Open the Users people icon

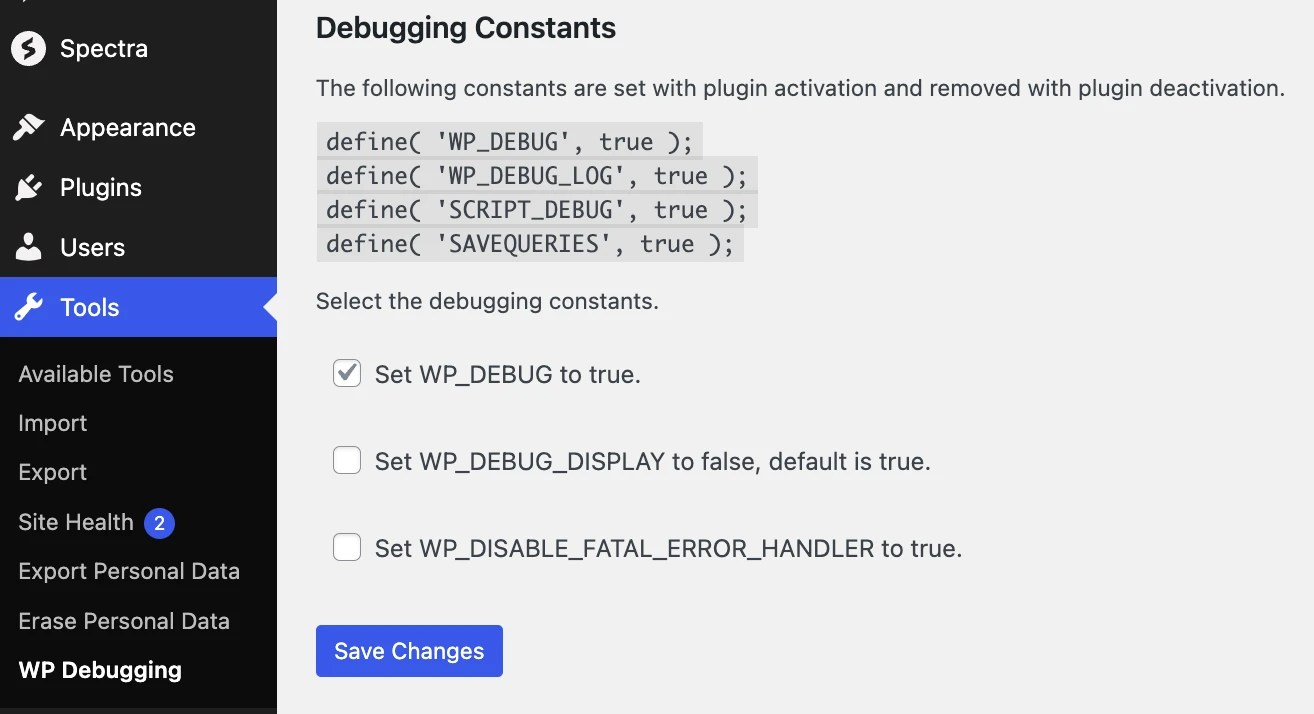[28, 247]
